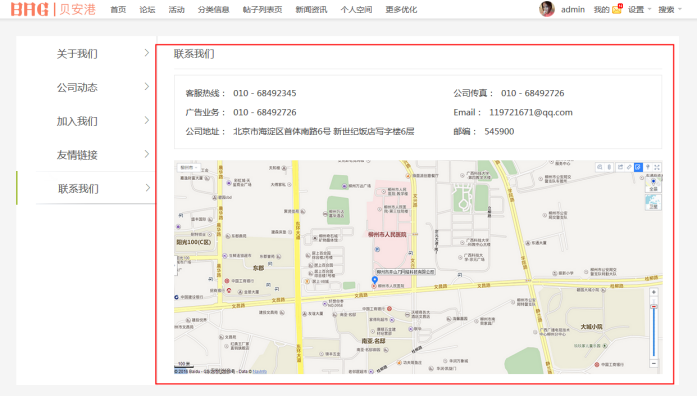Open the city selector dropdown on map

(189, 167)
